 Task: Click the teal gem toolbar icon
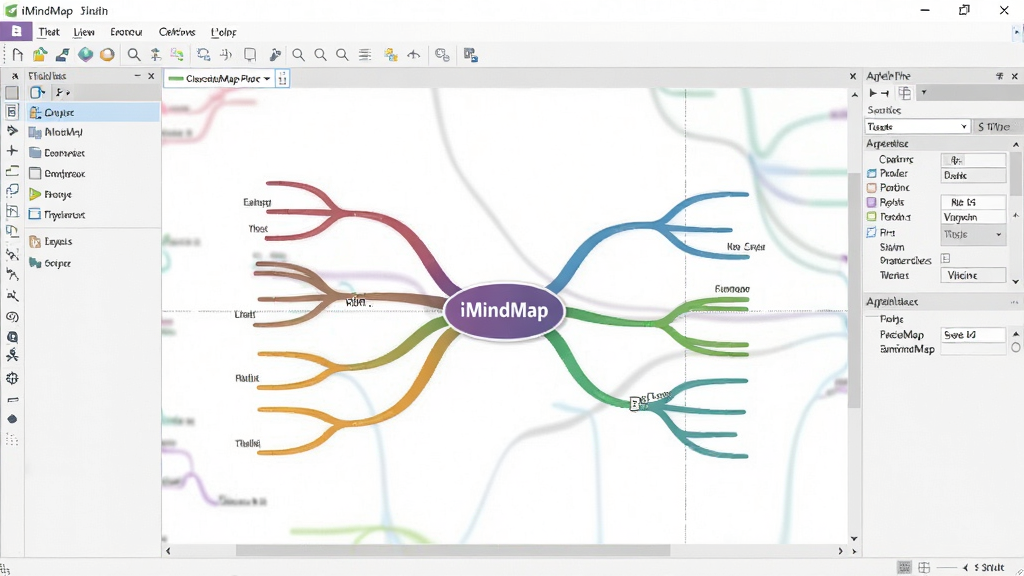[86, 55]
